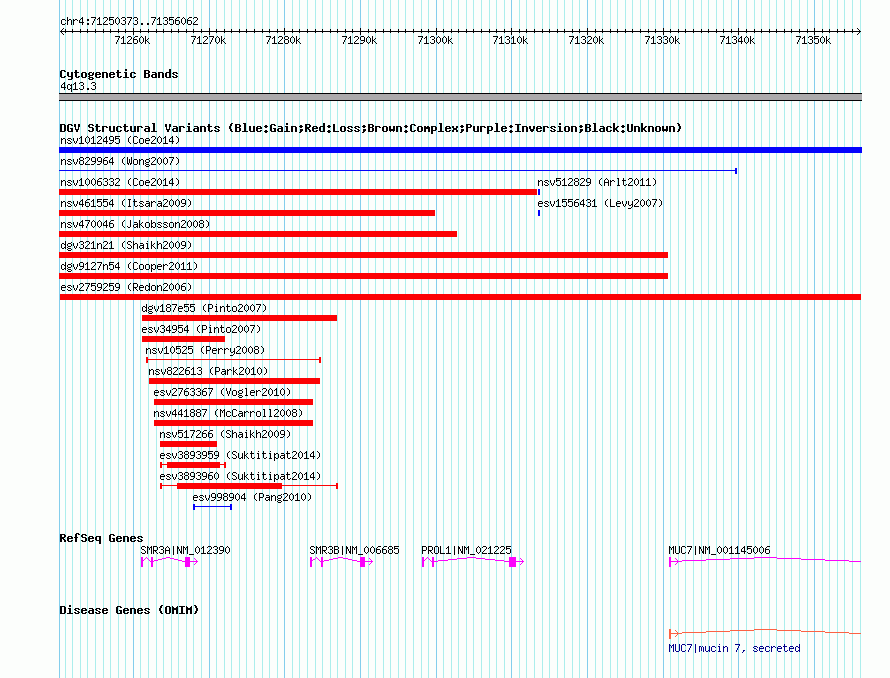
Task: Click the nsv517266 (Shaikh2009) short red bar
Action: pos(188,444)
